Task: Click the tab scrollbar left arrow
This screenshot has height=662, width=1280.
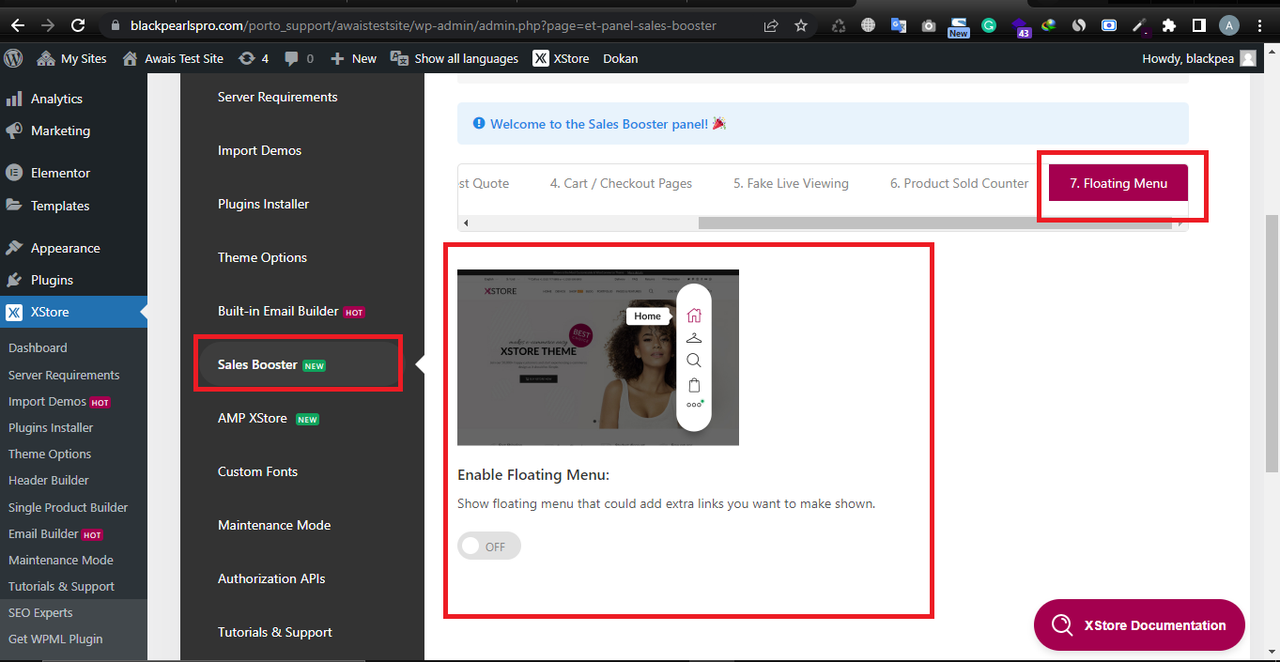Action: pos(466,223)
